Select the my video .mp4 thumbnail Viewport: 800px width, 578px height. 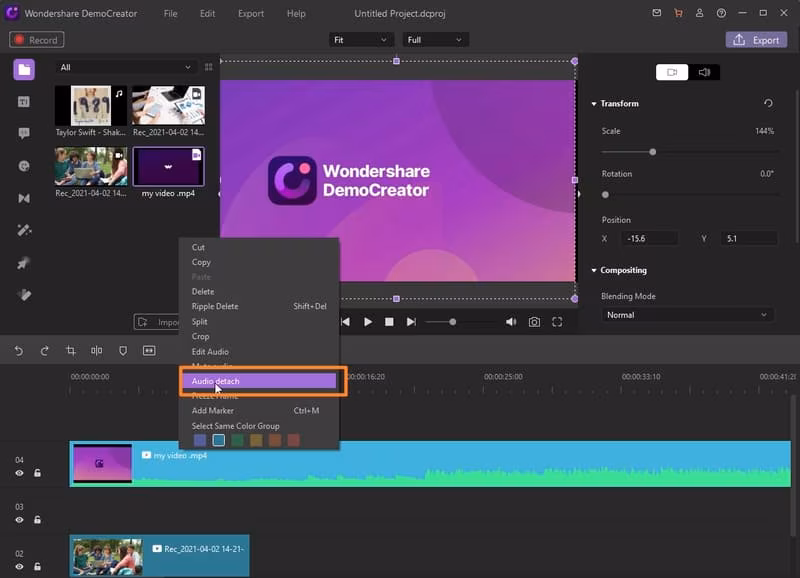[168, 167]
